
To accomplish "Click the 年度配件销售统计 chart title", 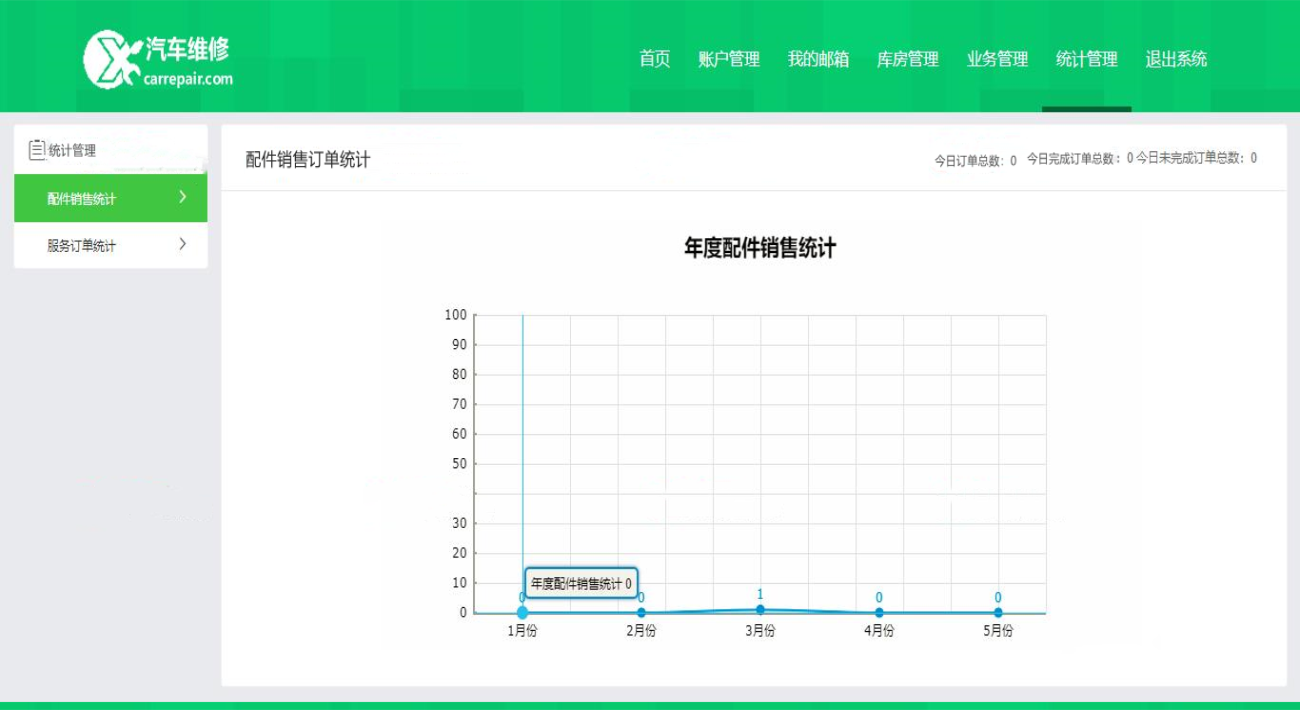I will 760,249.
